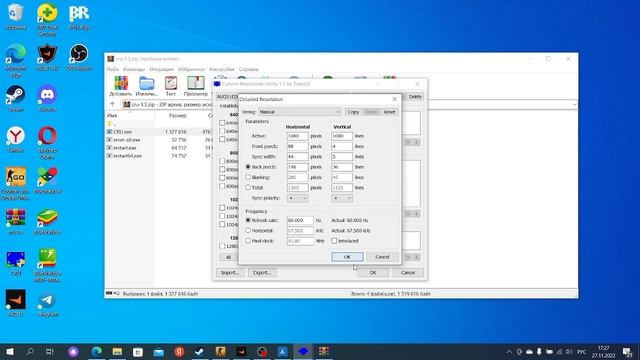Open the Commands menu in WinRAR
Image resolution: width=640 pixels, height=360 pixels.
click(x=134, y=69)
